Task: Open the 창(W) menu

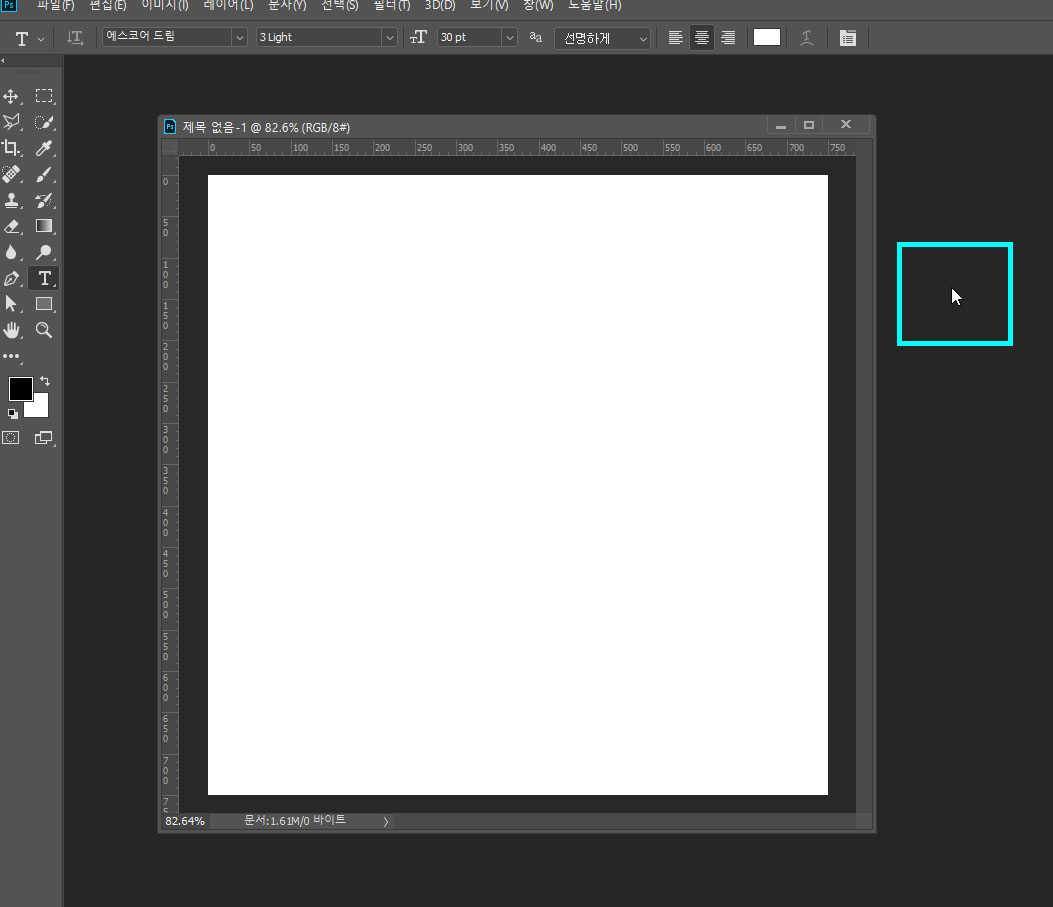Action: 539,5
